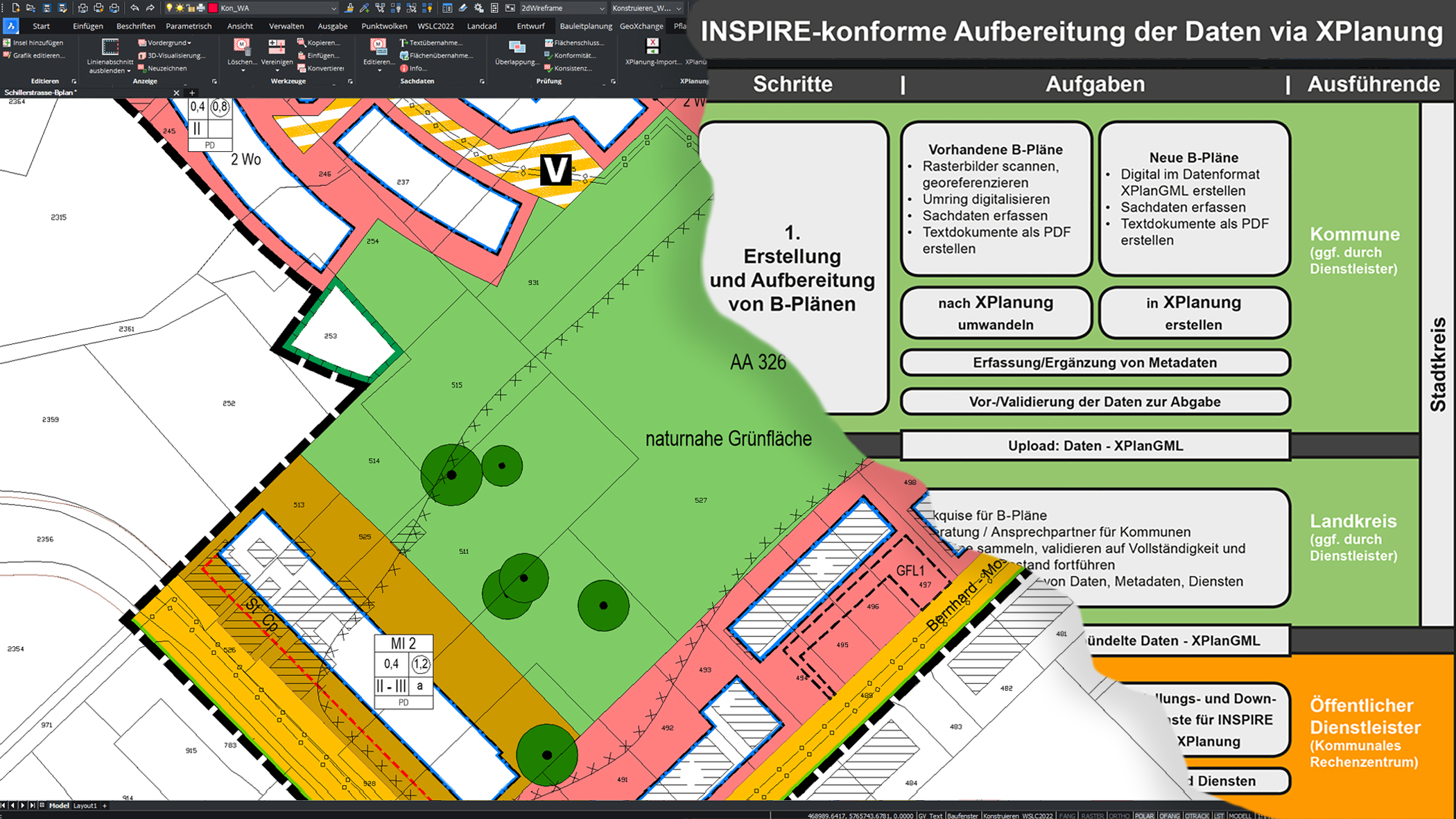Expand the Sachdaten Editieren dropdown arrow
Image resolution: width=1456 pixels, height=819 pixels.
click(x=379, y=71)
